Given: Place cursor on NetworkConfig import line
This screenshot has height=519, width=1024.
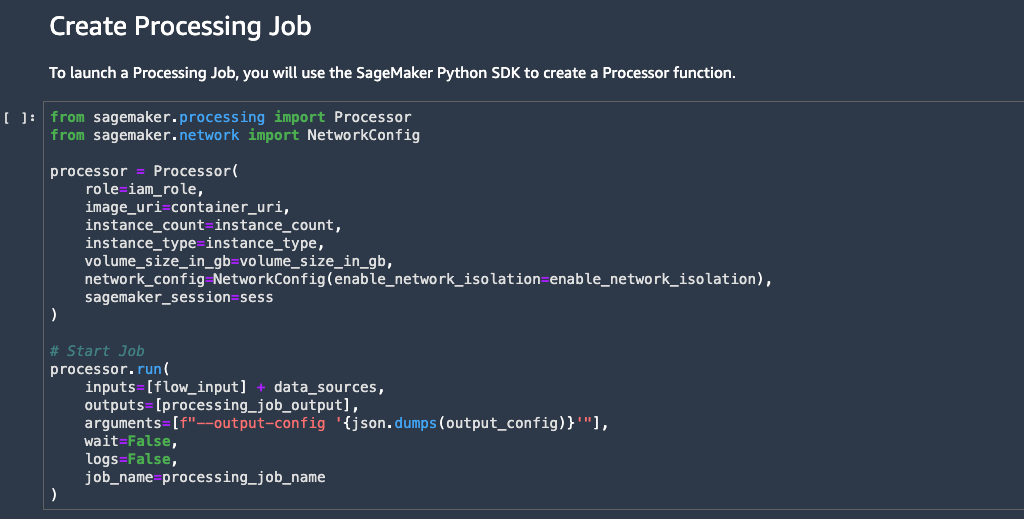Looking at the screenshot, I should coord(235,135).
